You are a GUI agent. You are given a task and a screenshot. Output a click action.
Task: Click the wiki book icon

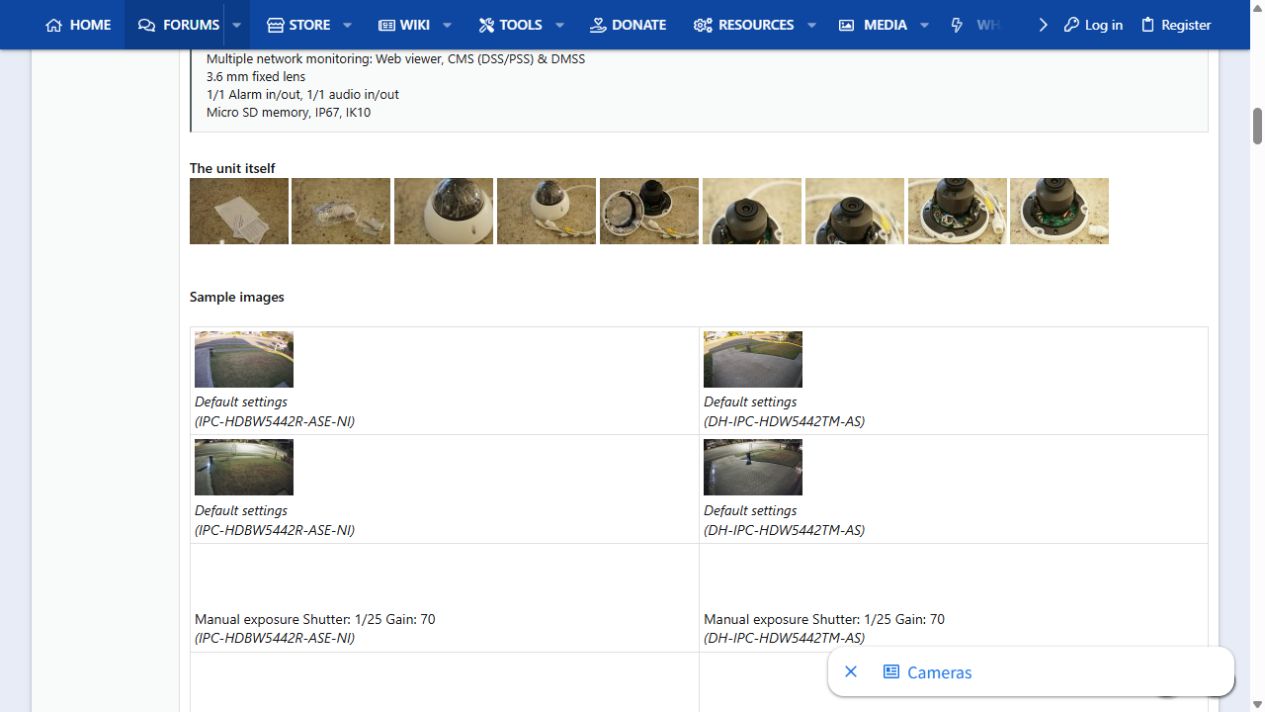387,25
